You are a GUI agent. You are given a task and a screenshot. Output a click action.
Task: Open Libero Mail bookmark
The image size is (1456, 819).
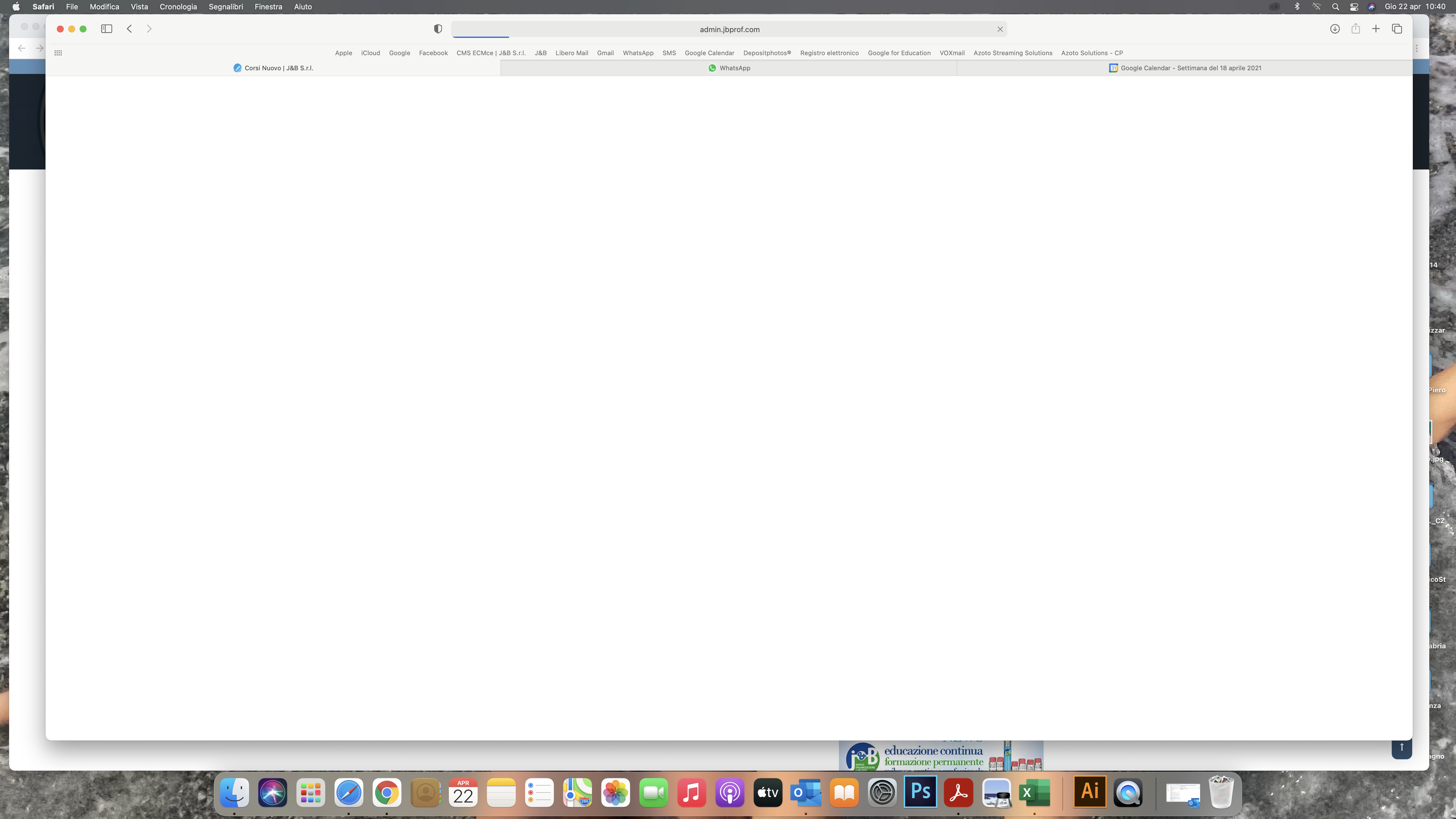coord(571,53)
